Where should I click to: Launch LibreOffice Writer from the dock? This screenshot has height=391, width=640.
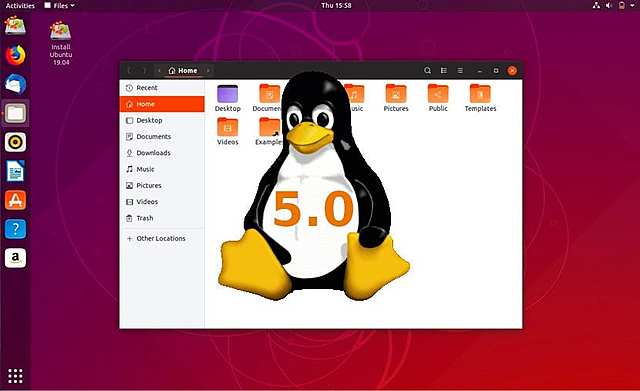point(16,171)
